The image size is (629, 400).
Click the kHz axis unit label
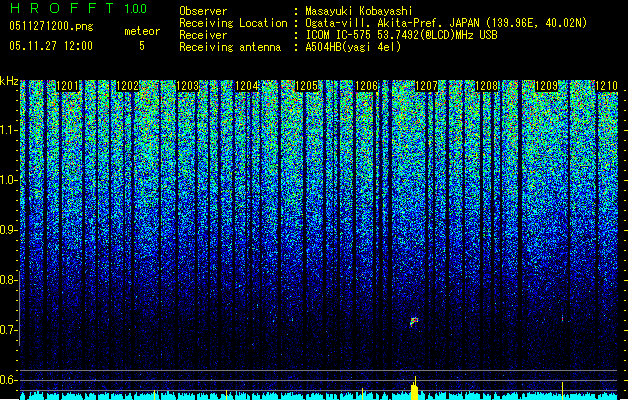(9, 81)
